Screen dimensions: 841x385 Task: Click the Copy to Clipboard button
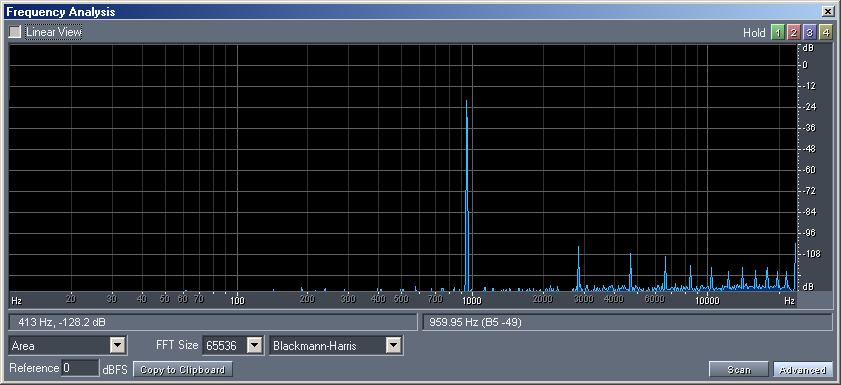[x=183, y=369]
